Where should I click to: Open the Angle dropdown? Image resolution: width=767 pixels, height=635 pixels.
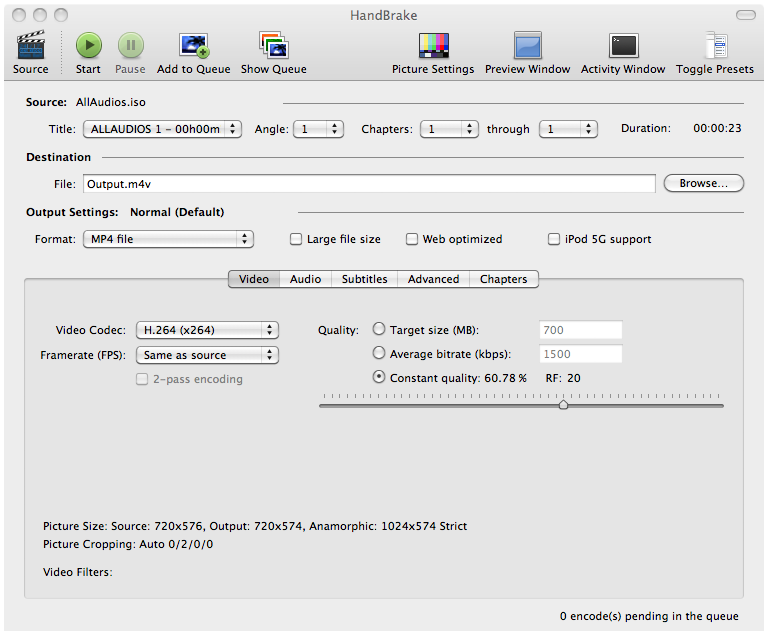pyautogui.click(x=318, y=129)
